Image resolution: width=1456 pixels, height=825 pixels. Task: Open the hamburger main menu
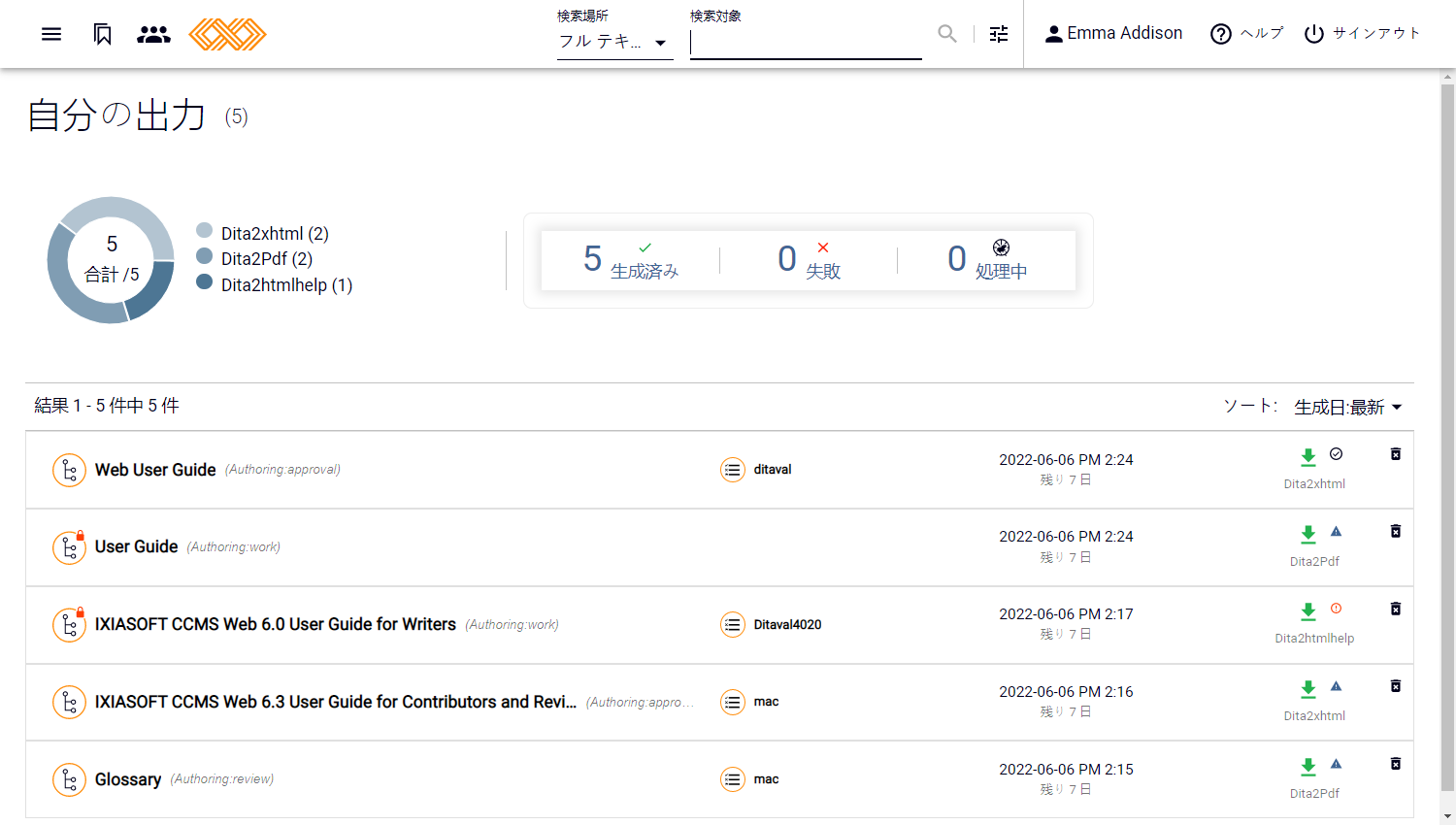click(51, 34)
